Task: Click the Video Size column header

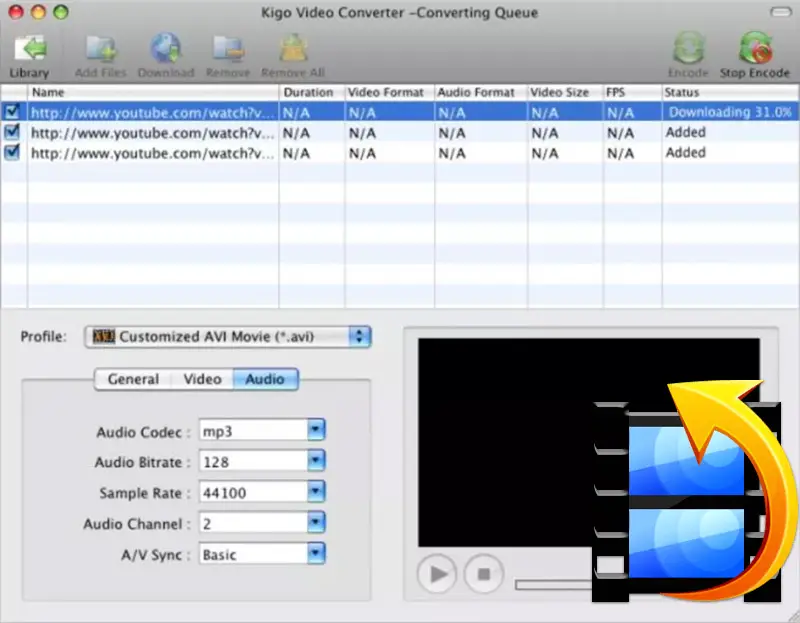Action: point(565,92)
